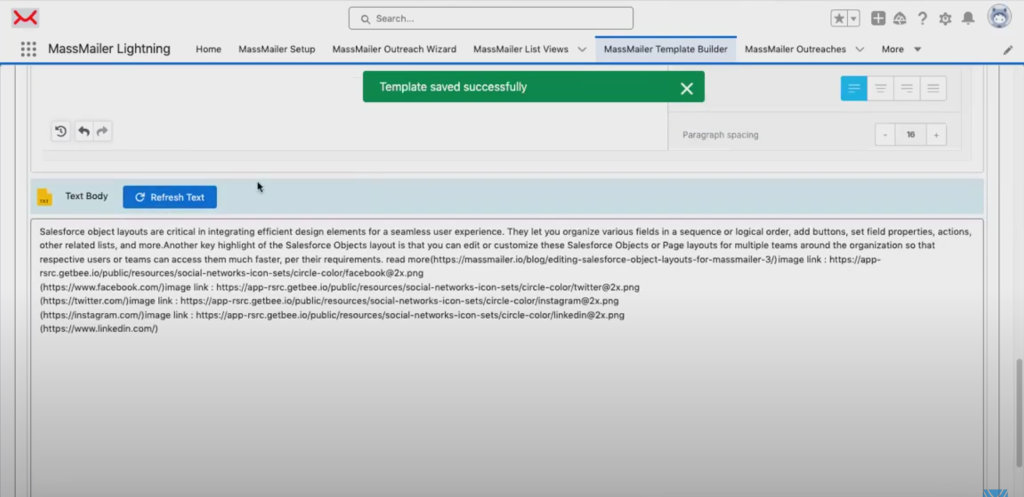This screenshot has height=497, width=1024.
Task: Click the Text Body label
Action: pos(86,196)
